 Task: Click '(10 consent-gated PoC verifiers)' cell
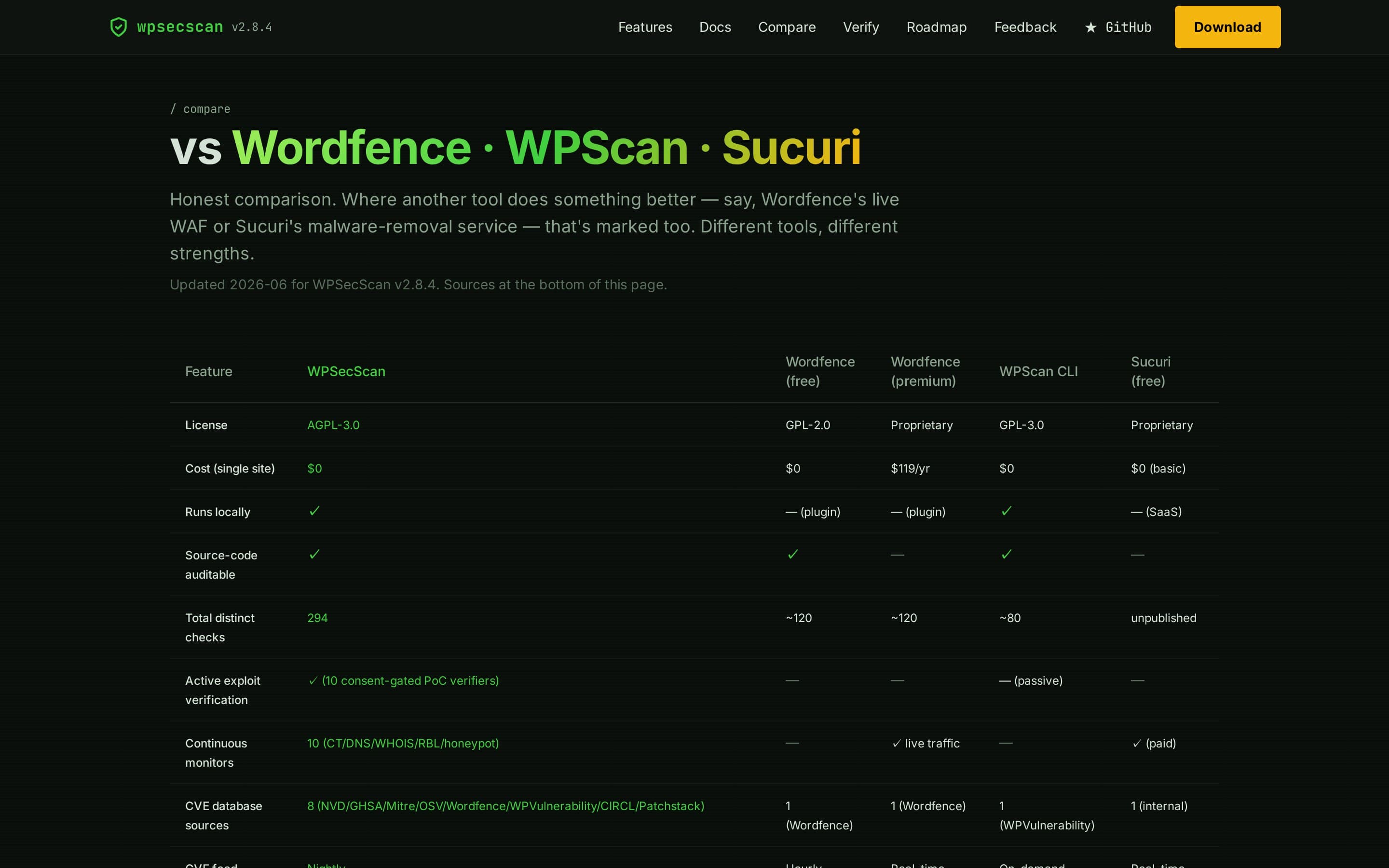[403, 680]
